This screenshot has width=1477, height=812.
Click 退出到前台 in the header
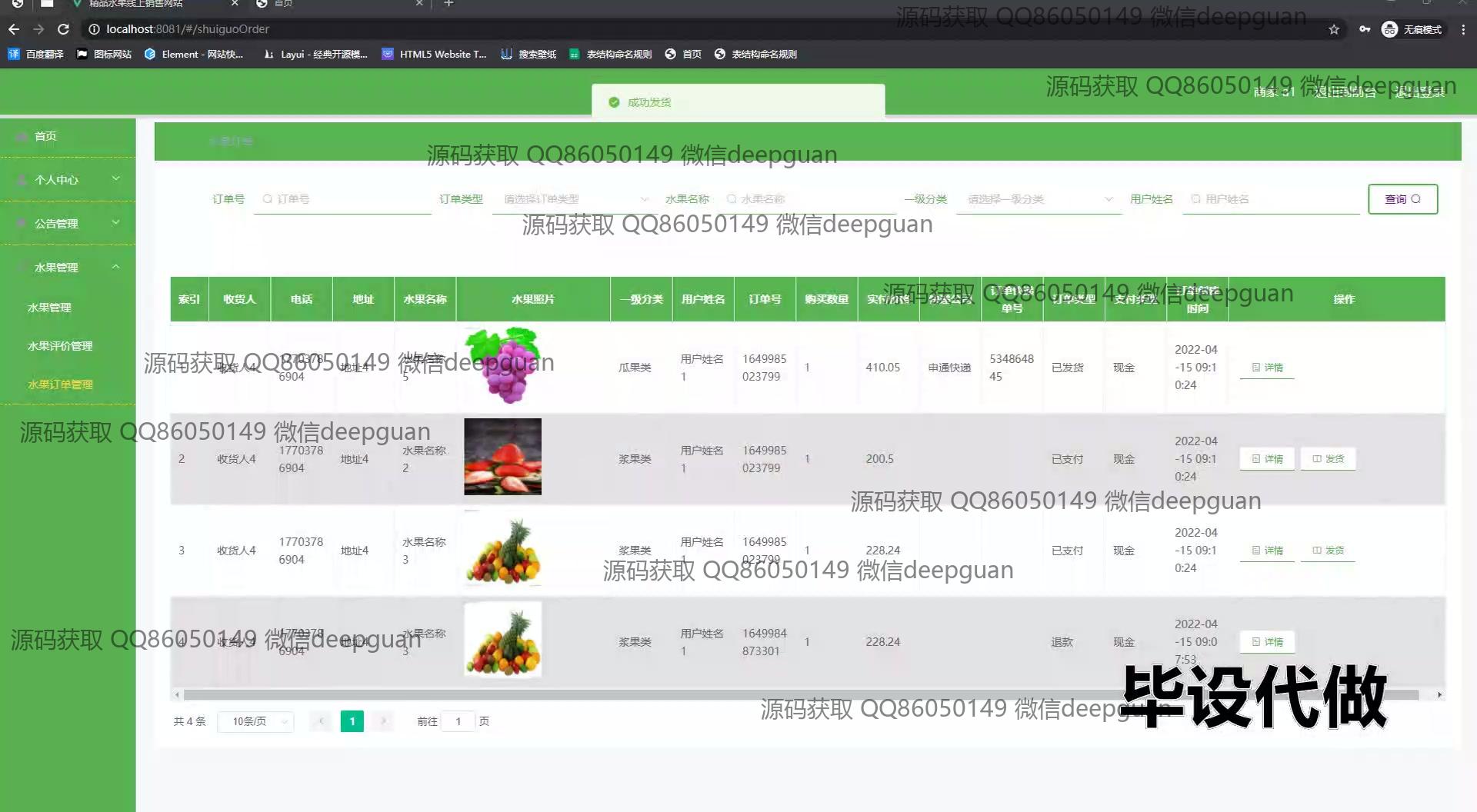[x=1345, y=92]
